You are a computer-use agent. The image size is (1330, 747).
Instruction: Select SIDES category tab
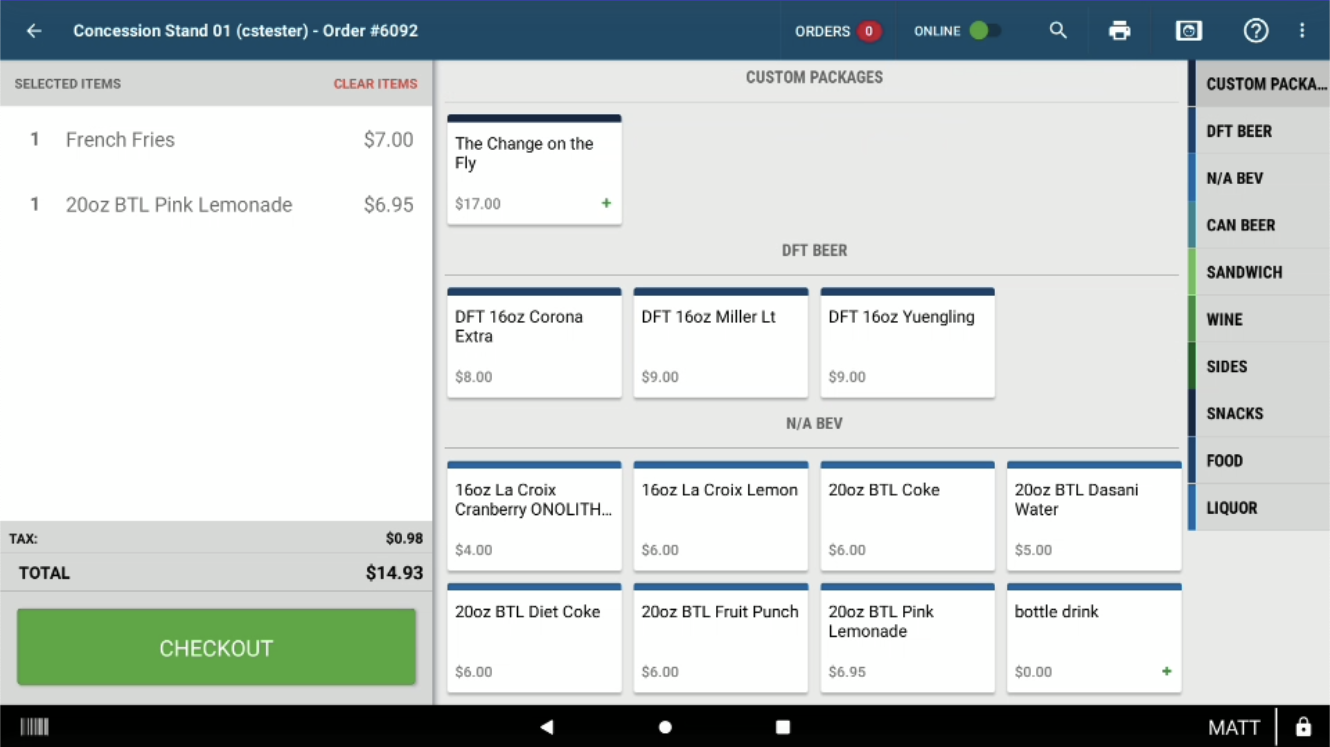coord(1259,366)
